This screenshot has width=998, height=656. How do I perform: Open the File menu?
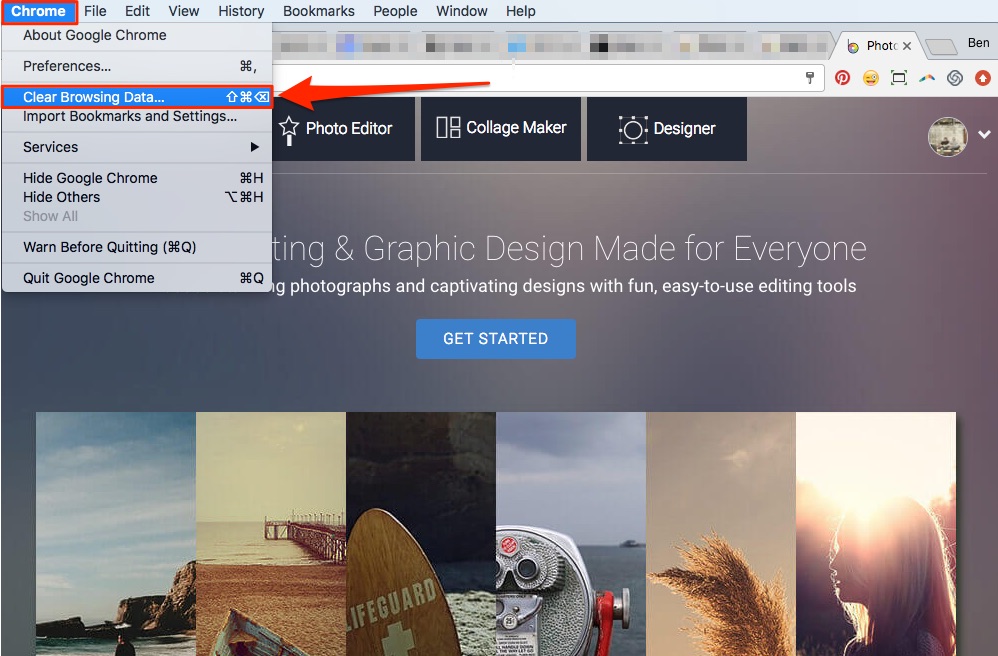(x=95, y=11)
